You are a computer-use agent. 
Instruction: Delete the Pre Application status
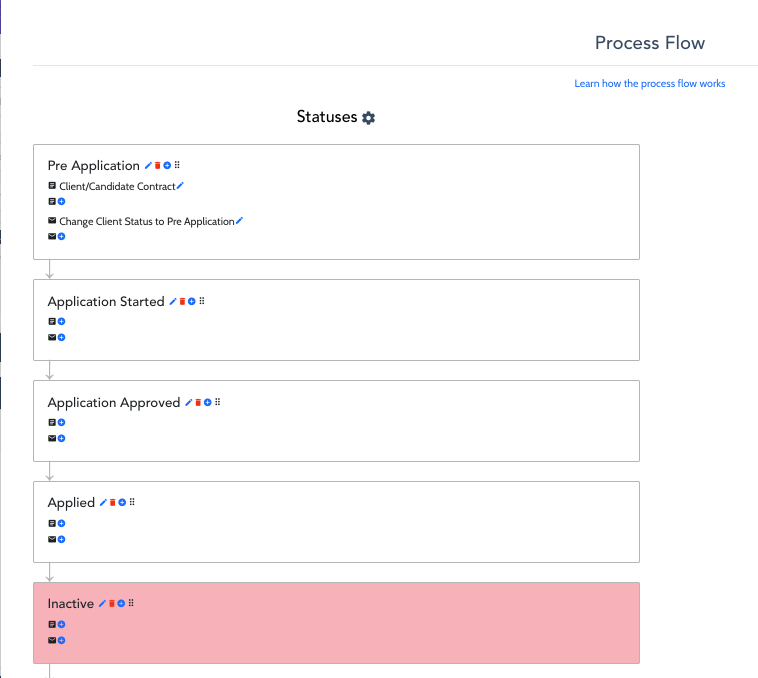[x=157, y=165]
